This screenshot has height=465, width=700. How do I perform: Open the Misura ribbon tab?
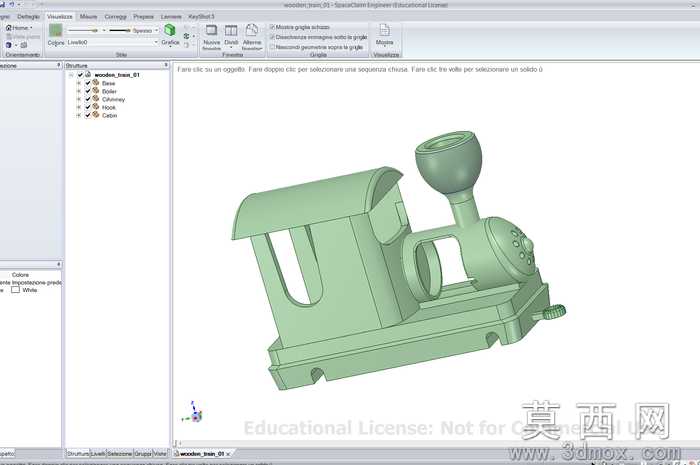click(x=88, y=17)
